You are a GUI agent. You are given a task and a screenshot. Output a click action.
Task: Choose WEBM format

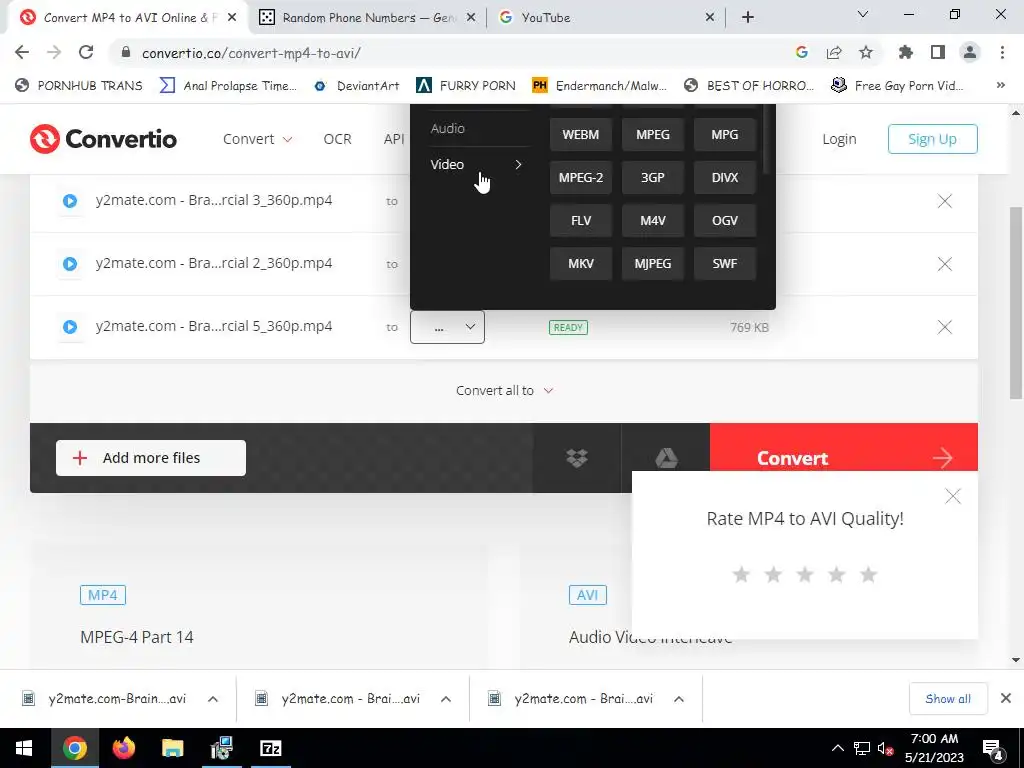coord(581,135)
